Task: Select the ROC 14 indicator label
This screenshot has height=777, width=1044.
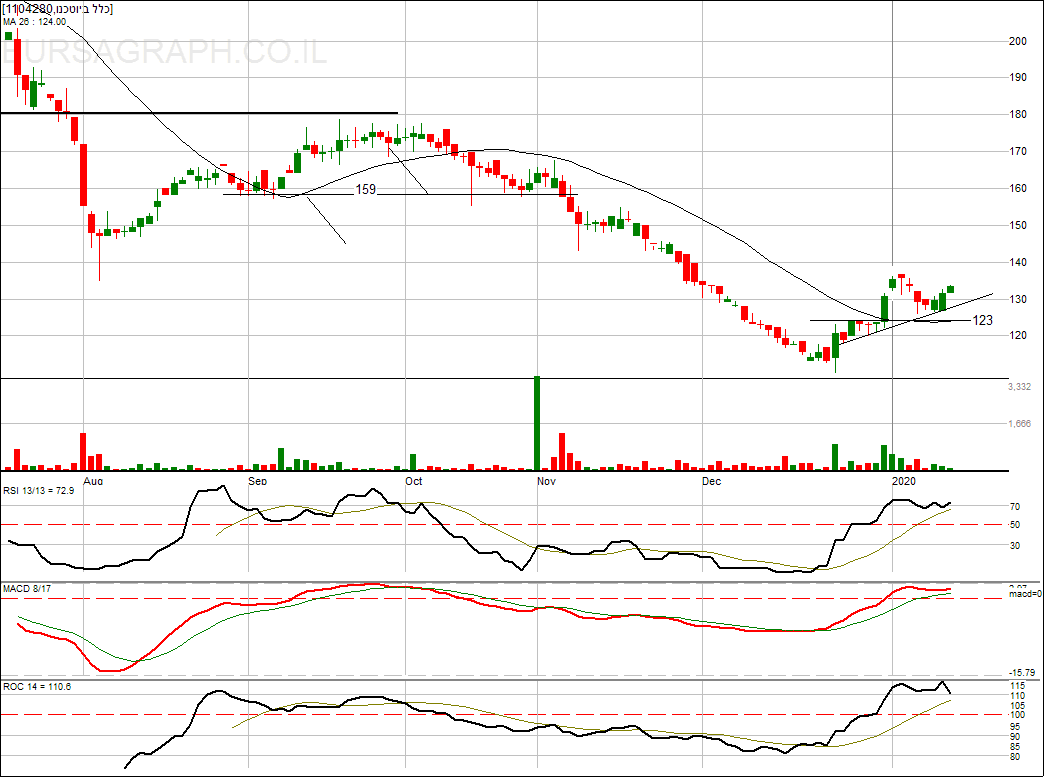Action: tap(37, 687)
